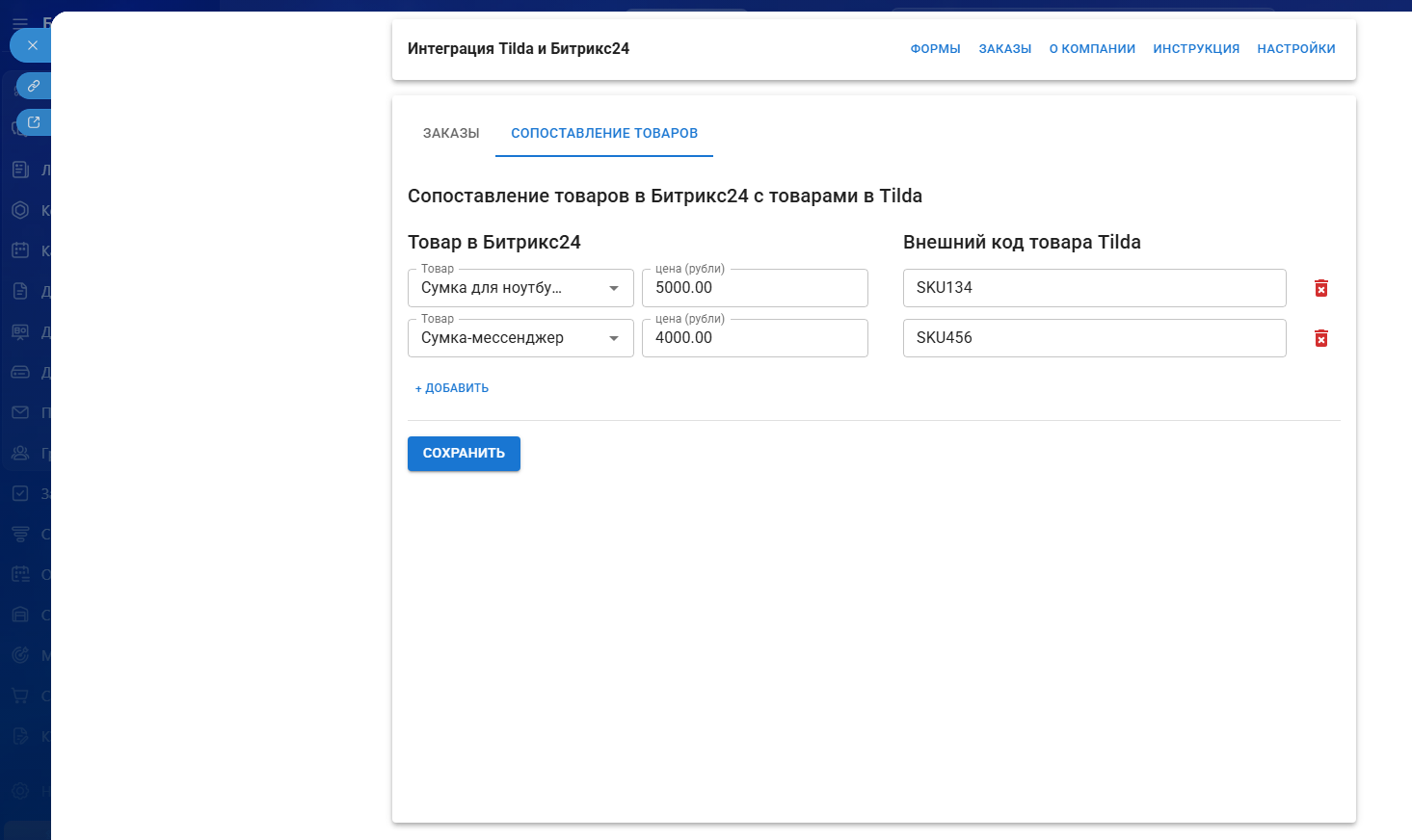Click the copy link icon button
This screenshot has width=1412, height=840.
[x=34, y=86]
